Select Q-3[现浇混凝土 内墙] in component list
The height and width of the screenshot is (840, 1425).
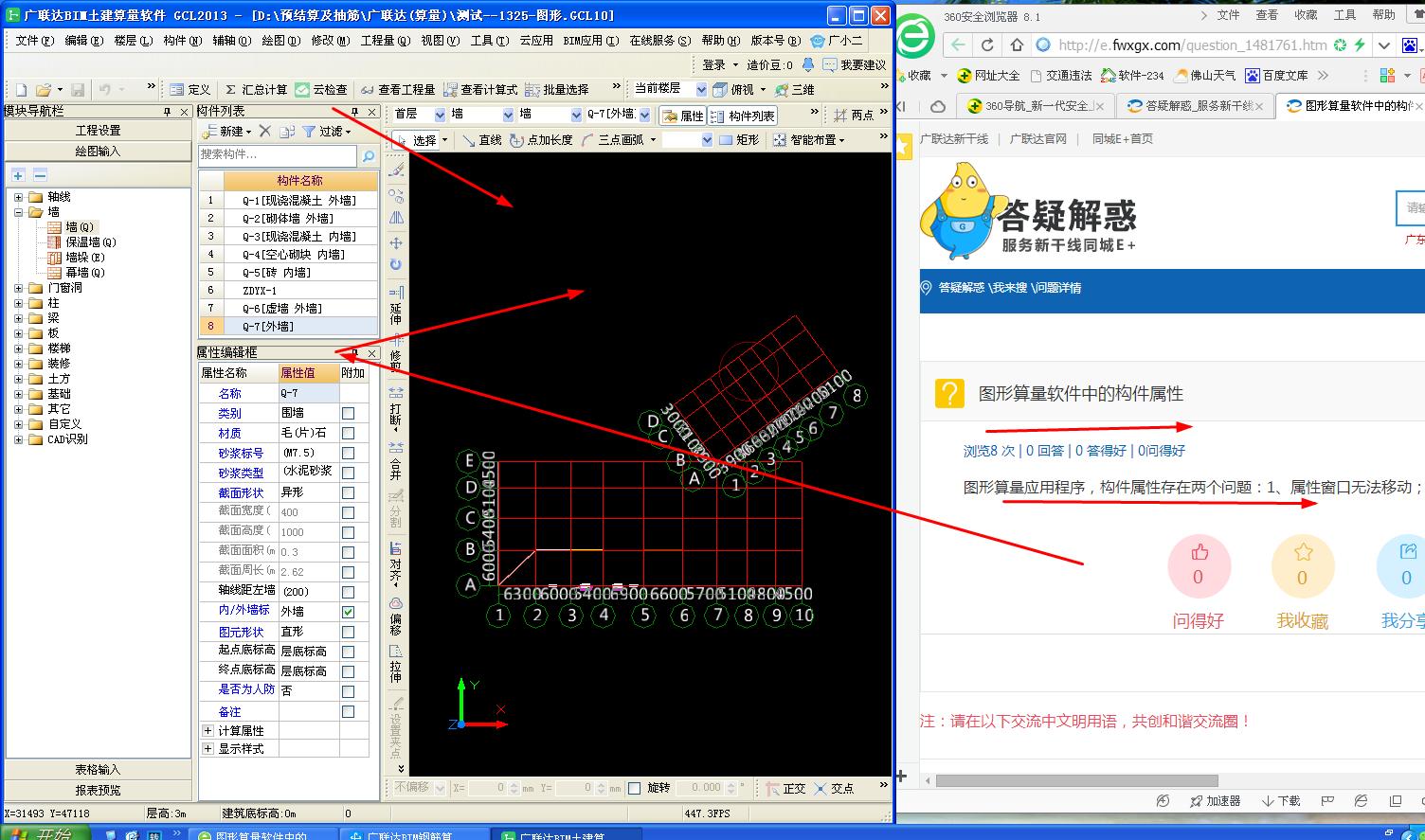coord(288,236)
